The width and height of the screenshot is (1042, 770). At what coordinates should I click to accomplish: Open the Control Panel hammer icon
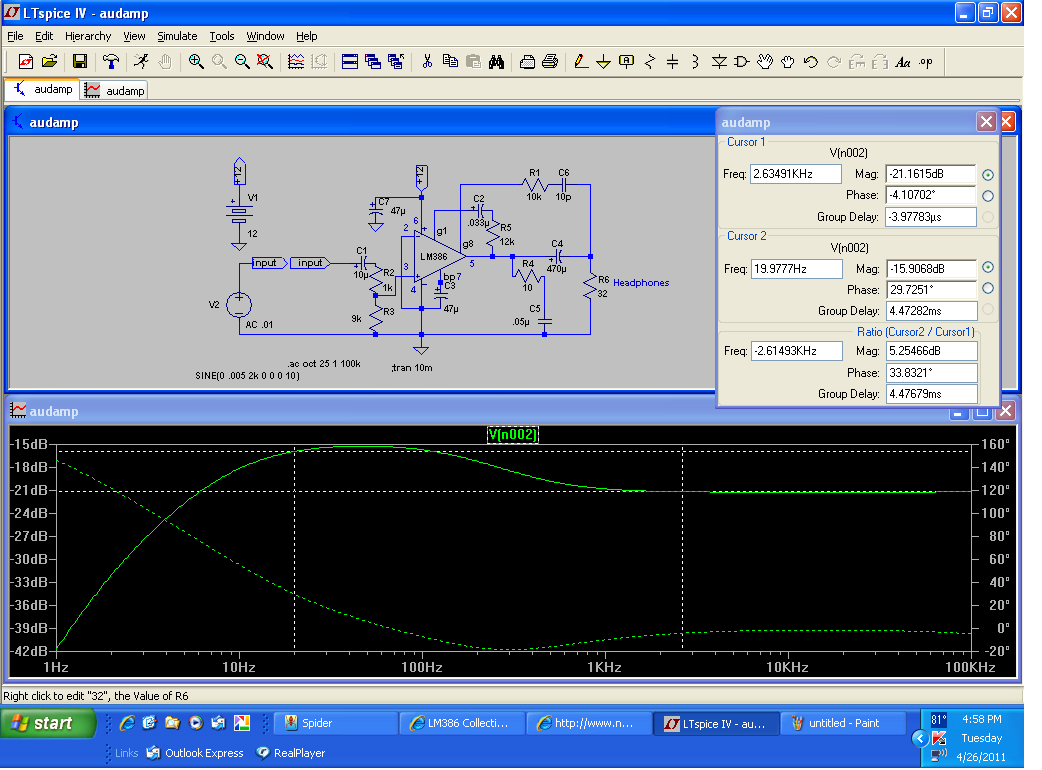[x=111, y=62]
